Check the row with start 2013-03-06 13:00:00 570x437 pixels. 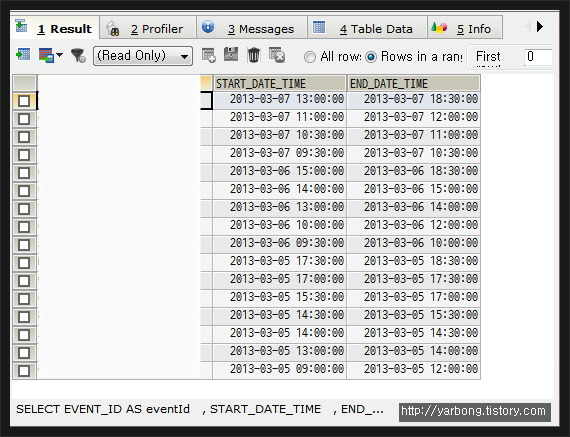click(x=24, y=209)
